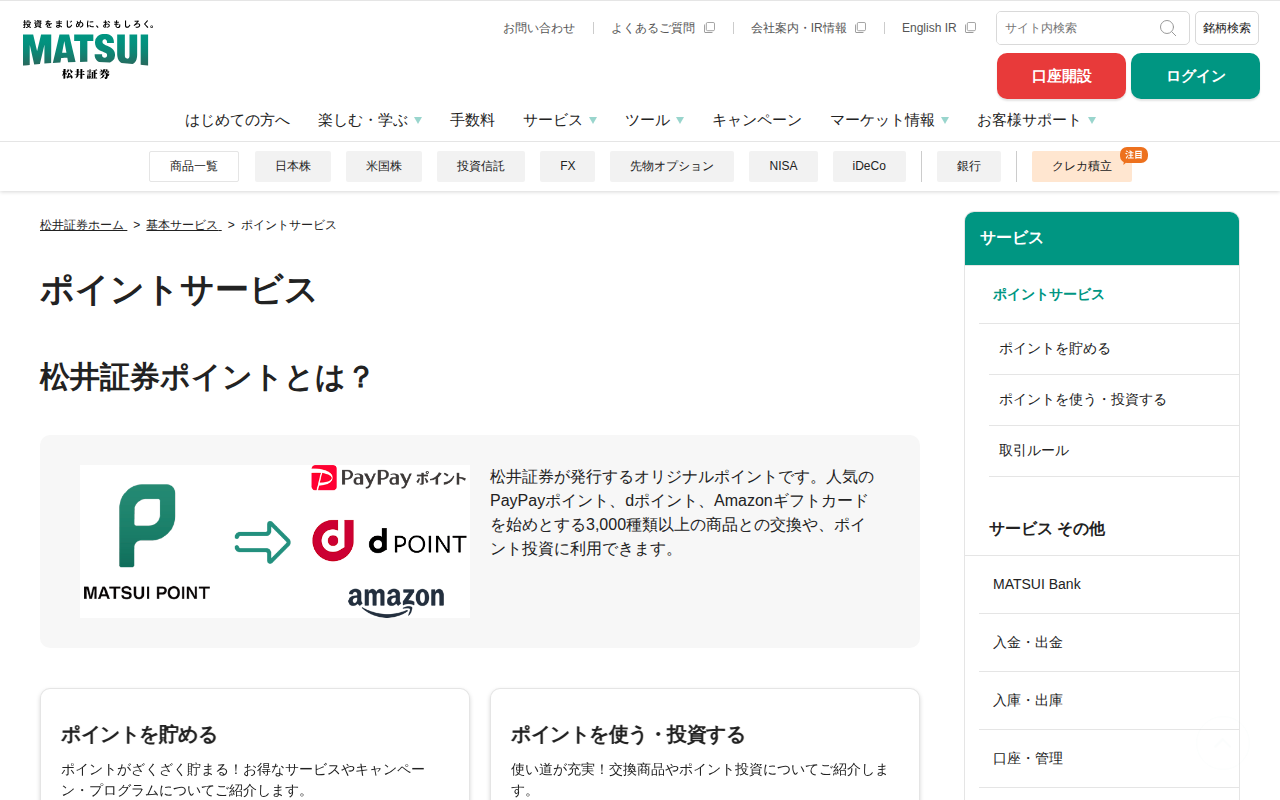Click the サービス sidebar header
This screenshot has width=1280, height=800.
point(1102,238)
